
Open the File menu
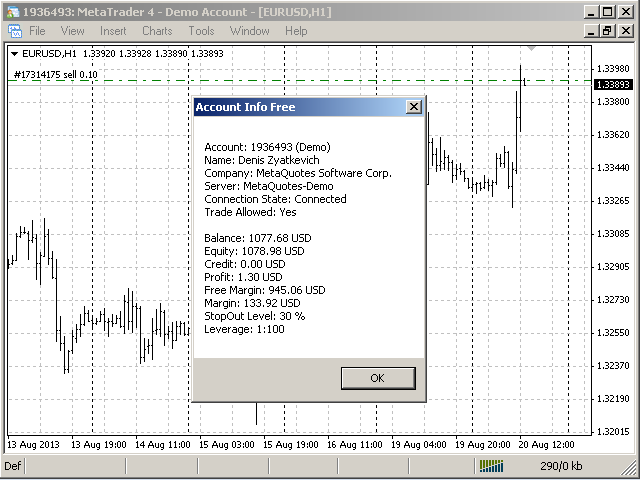coord(37,31)
